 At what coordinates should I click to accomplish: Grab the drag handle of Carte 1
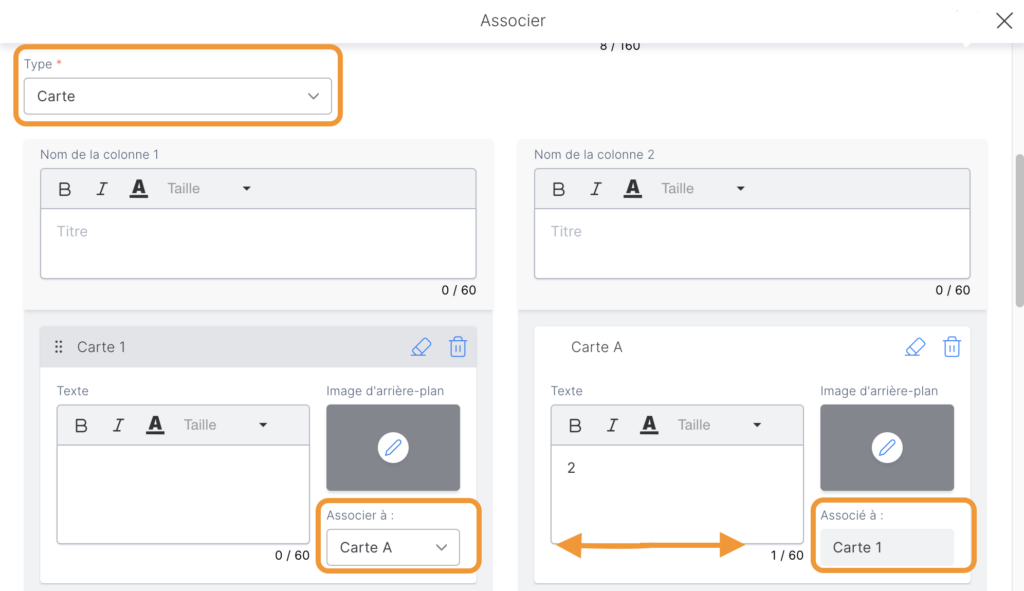tap(58, 347)
